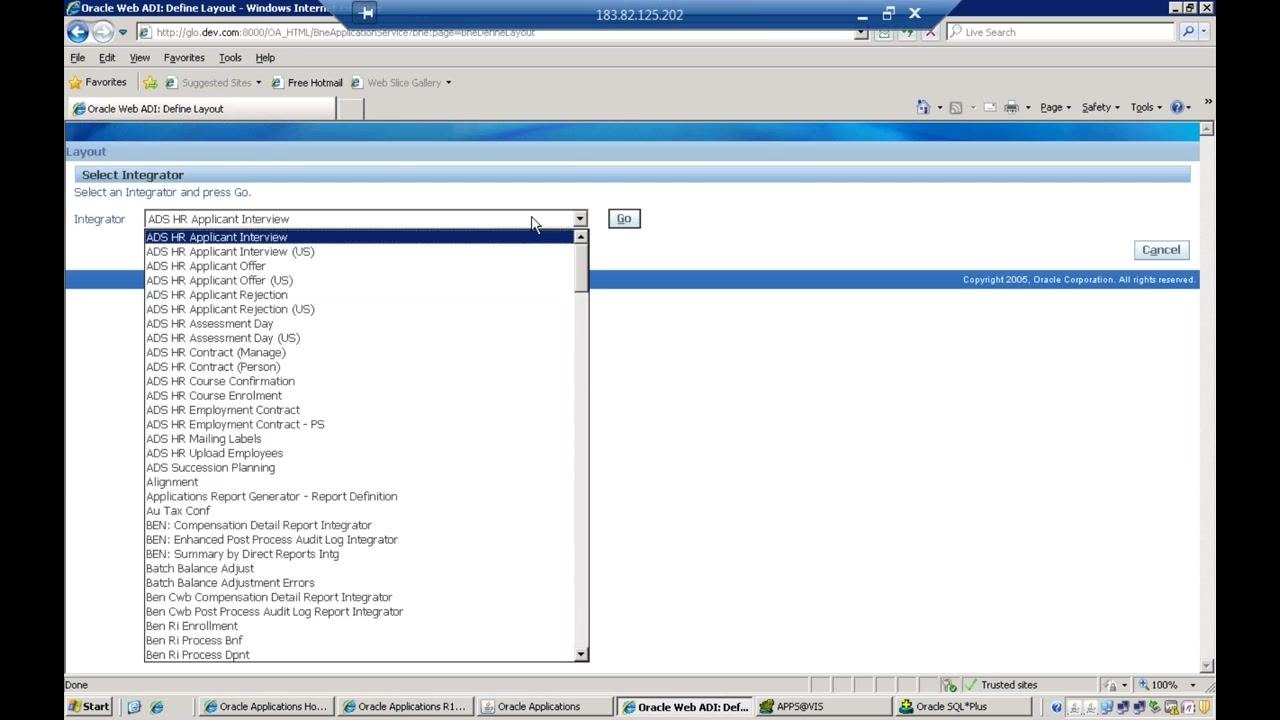Viewport: 1280px width, 720px height.
Task: Click the Trusted sites checkmark icon
Action: (x=969, y=685)
